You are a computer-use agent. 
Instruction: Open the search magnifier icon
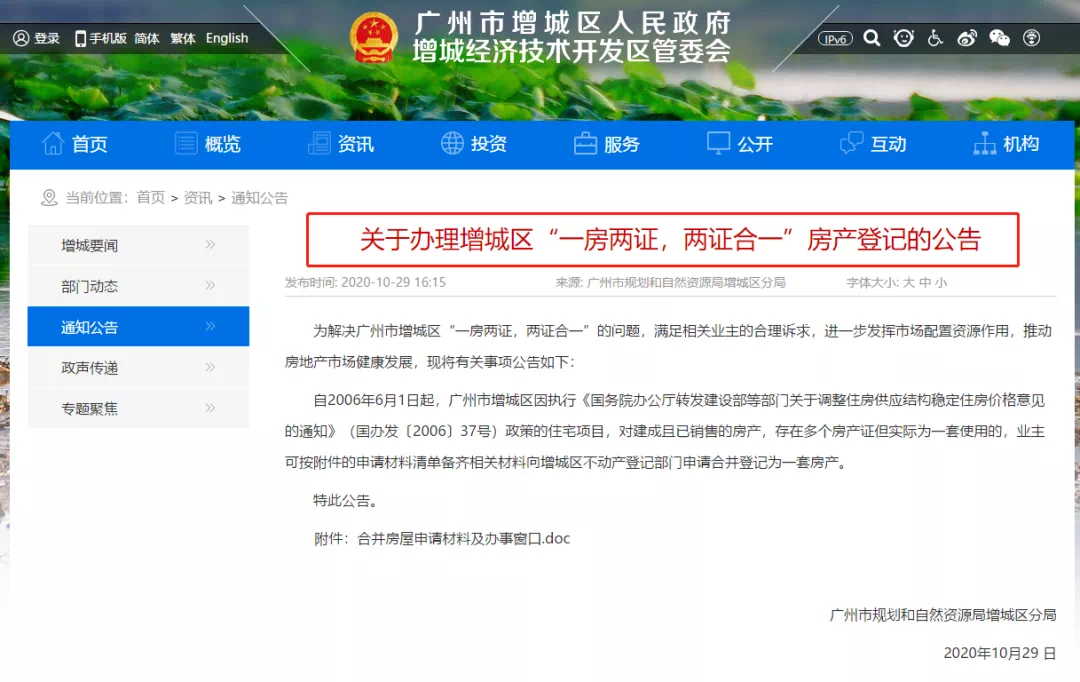(872, 38)
